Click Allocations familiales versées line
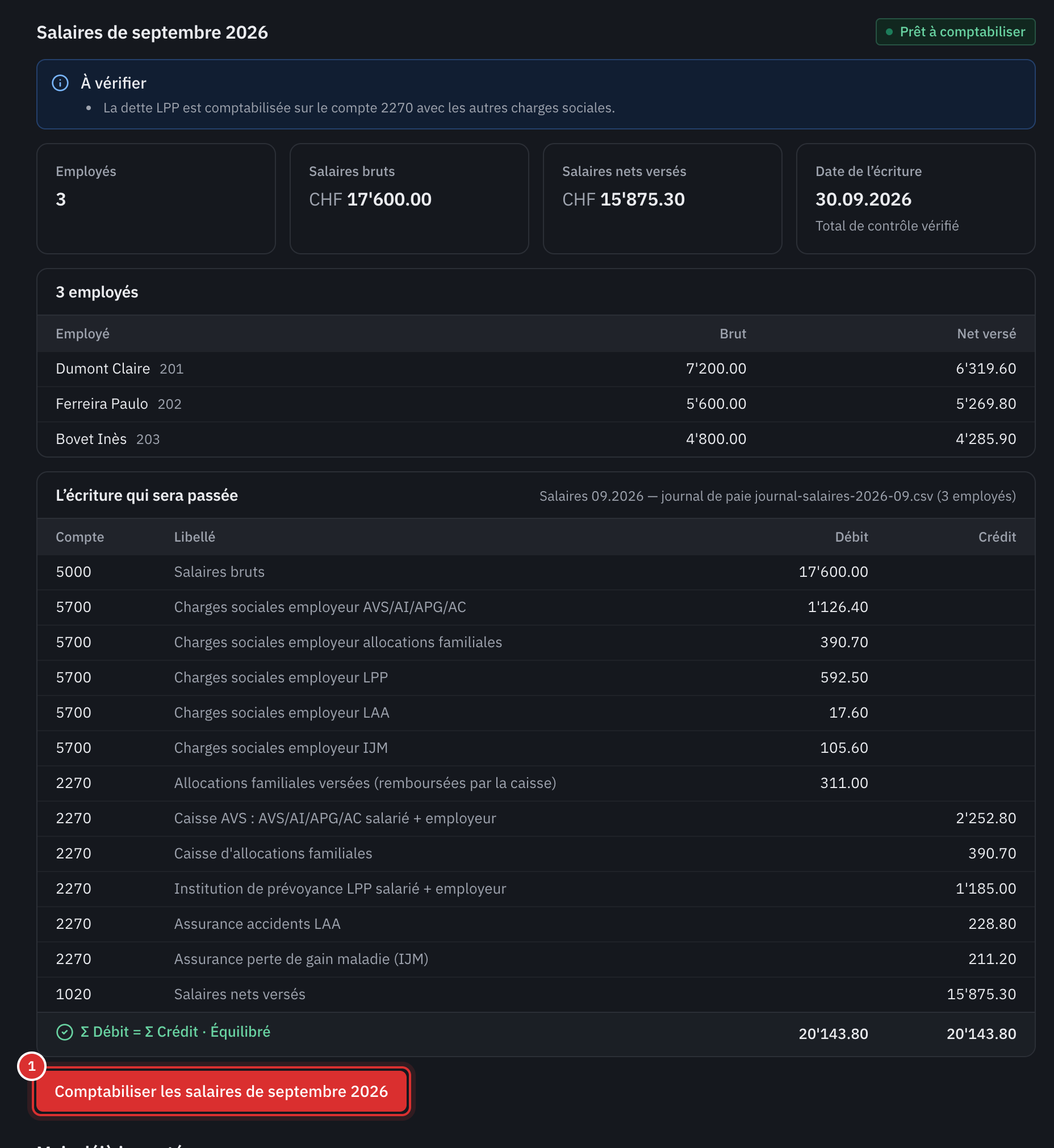The width and height of the screenshot is (1054, 1148). (536, 784)
